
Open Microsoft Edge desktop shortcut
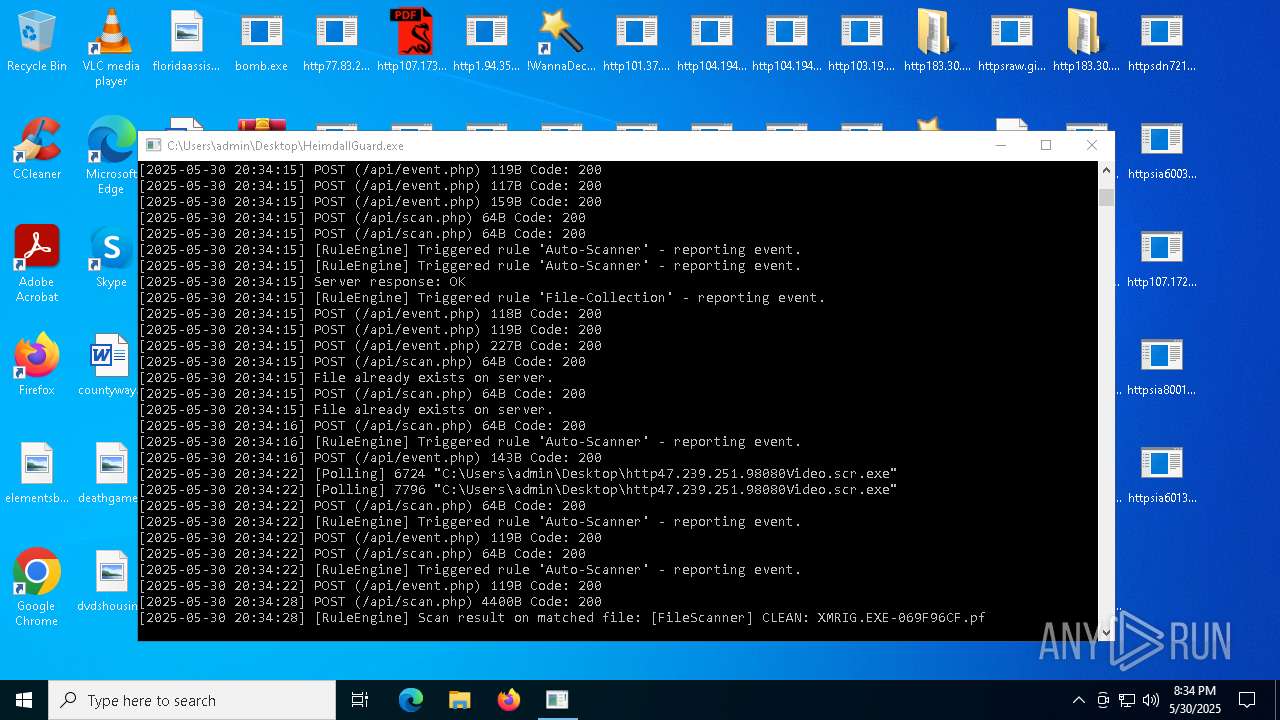click(111, 155)
